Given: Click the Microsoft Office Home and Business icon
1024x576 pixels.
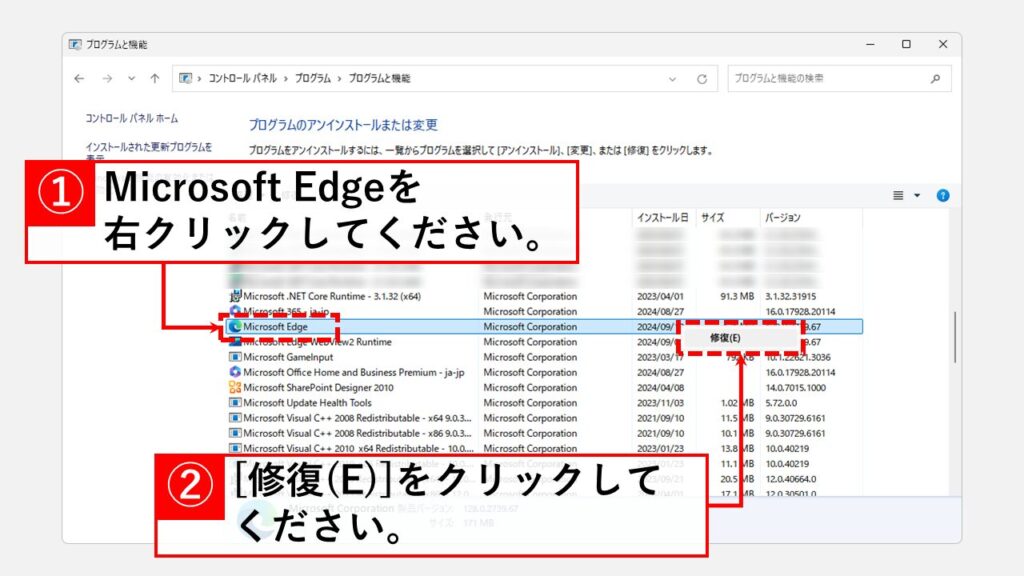Looking at the screenshot, I should (235, 372).
